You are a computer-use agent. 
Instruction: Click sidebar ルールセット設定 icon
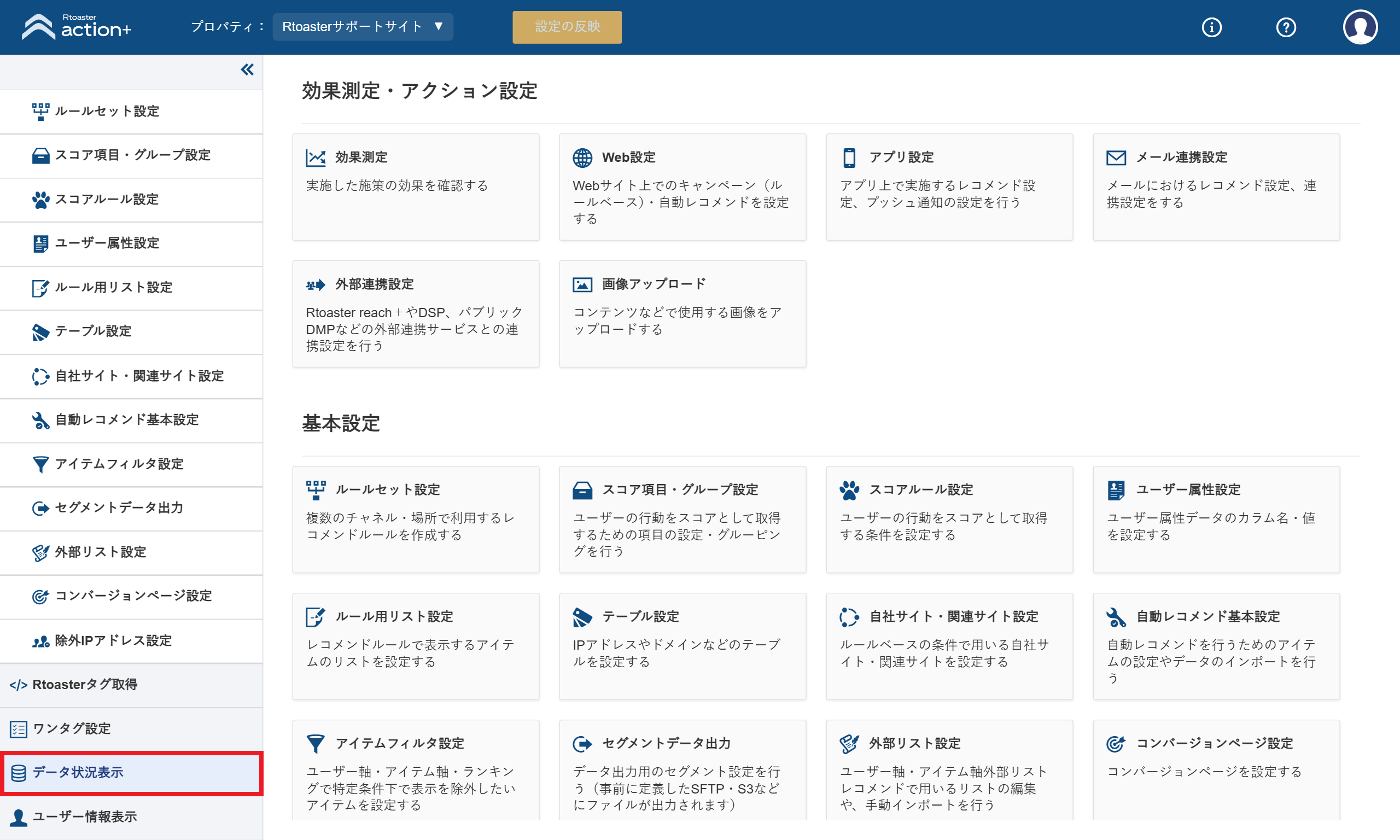40,112
